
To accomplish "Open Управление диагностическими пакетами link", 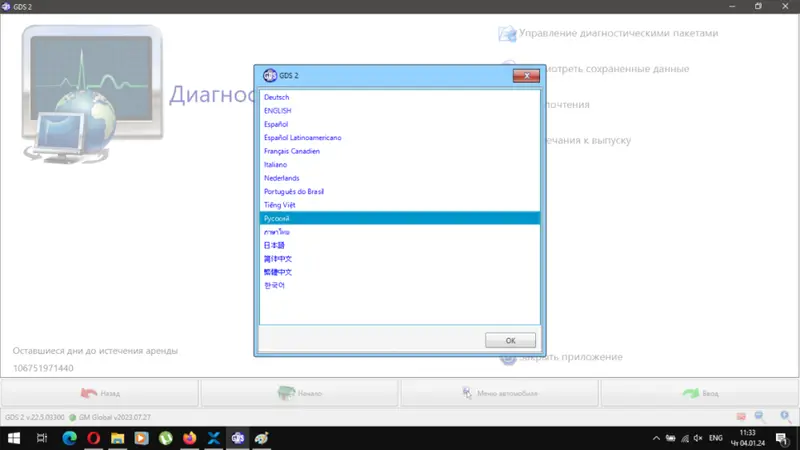I will [x=618, y=33].
